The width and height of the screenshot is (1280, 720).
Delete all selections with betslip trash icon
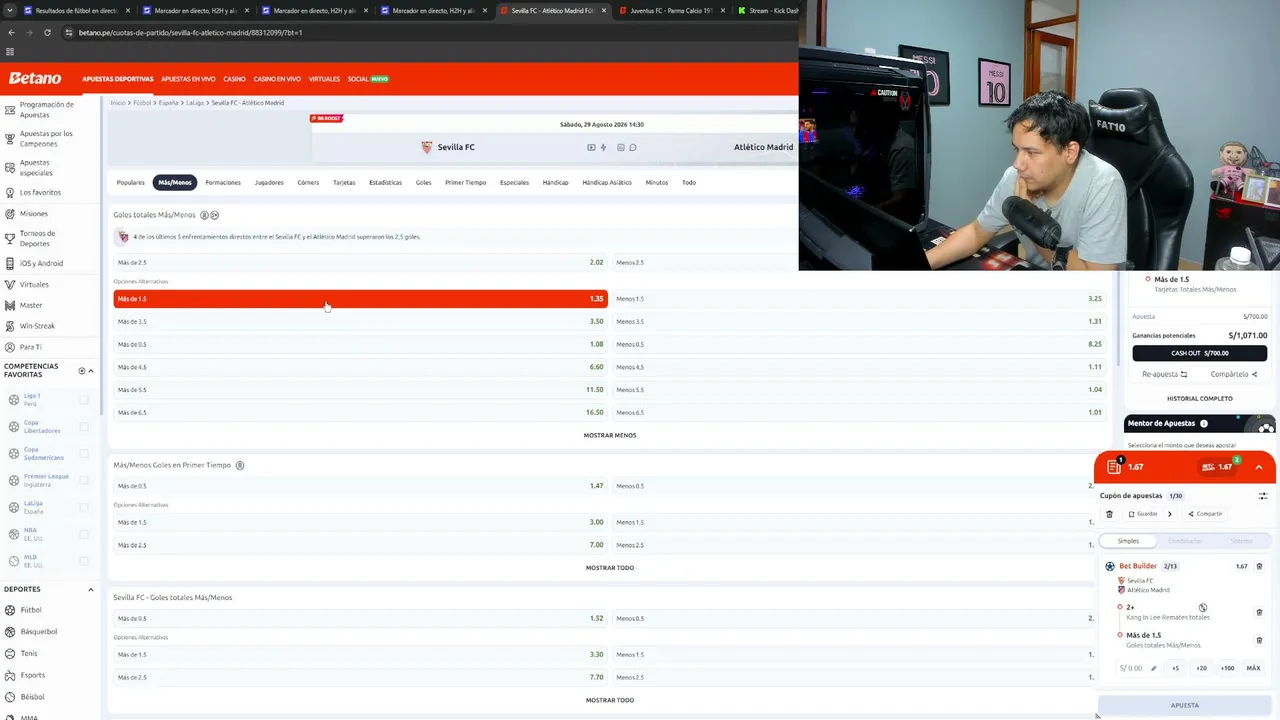(x=1109, y=514)
